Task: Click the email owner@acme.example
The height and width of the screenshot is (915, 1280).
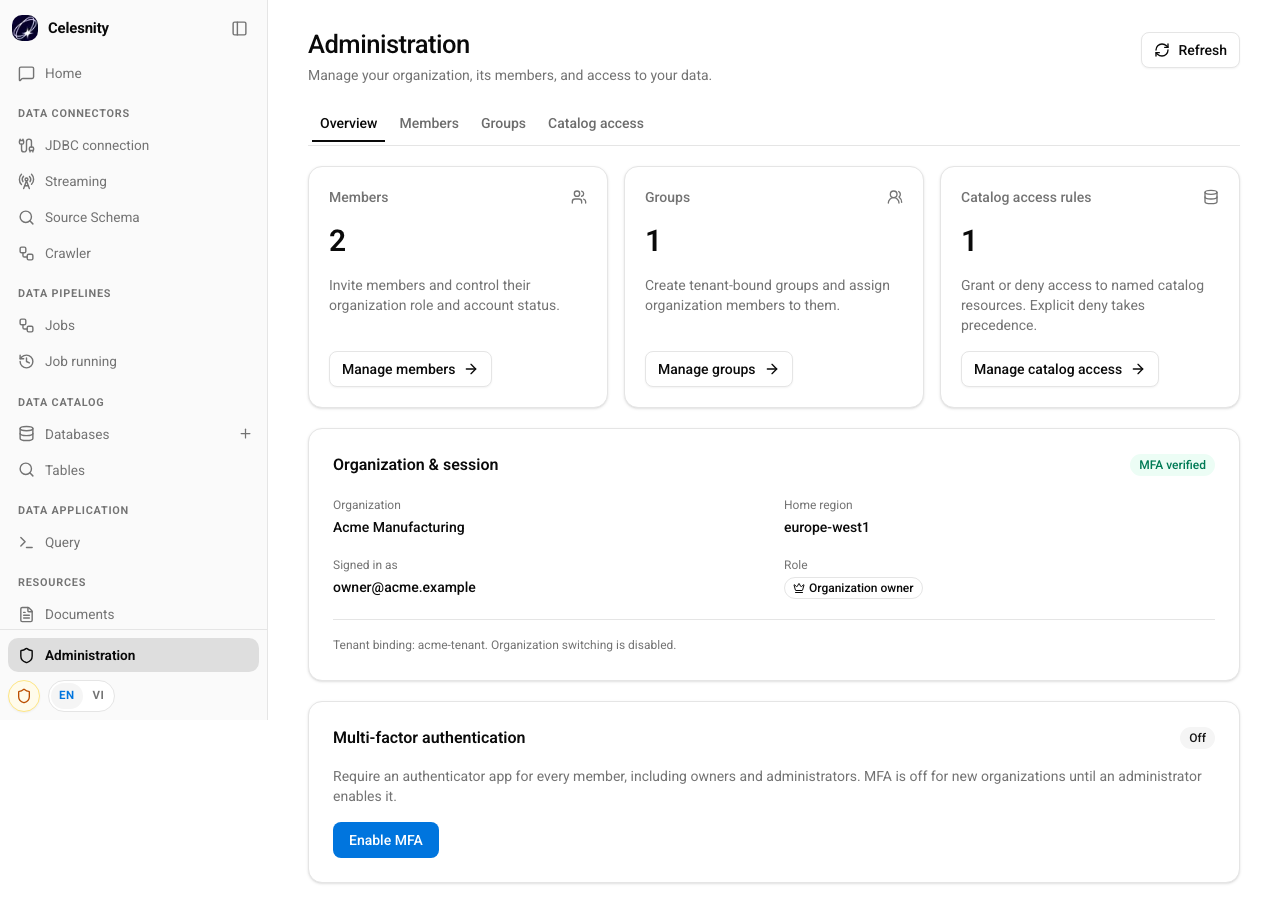Action: coord(404,587)
